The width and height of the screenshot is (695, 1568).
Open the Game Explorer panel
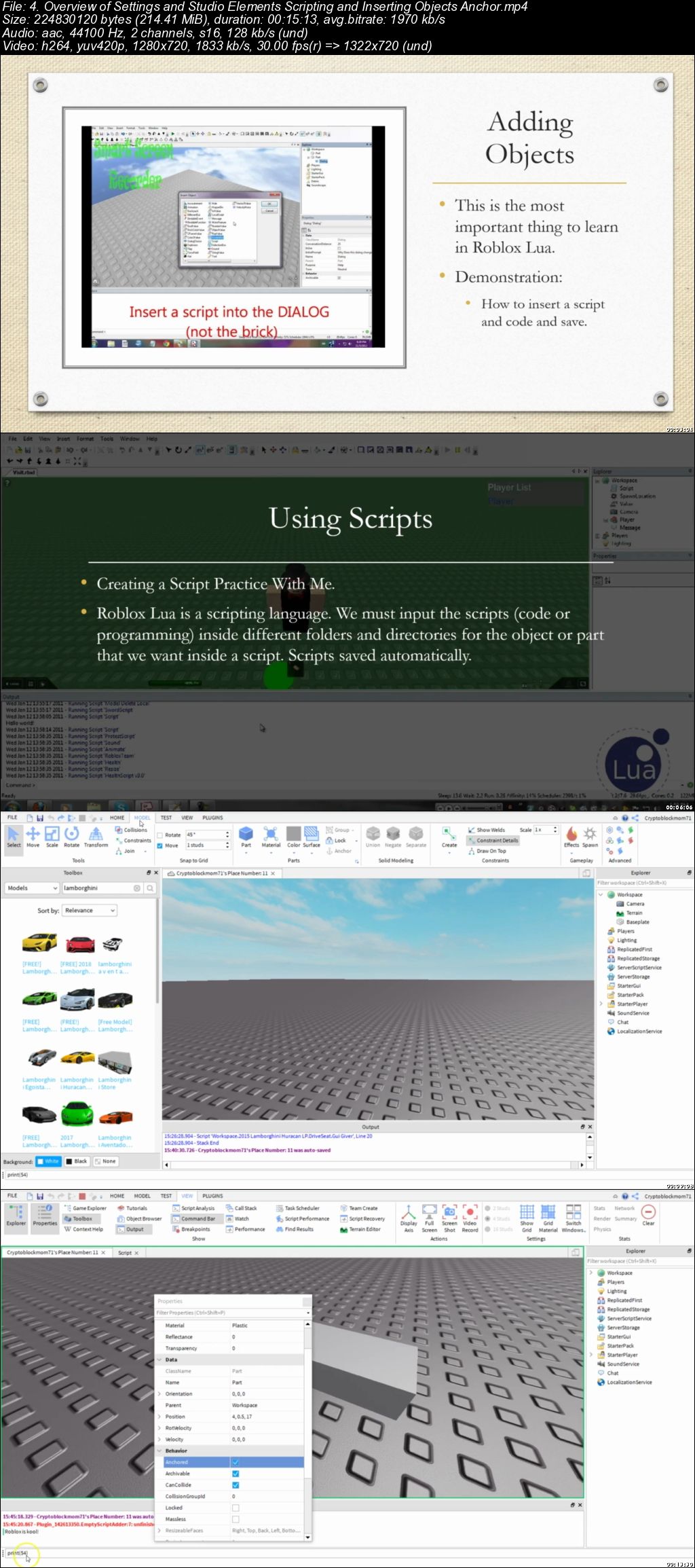(x=85, y=1208)
